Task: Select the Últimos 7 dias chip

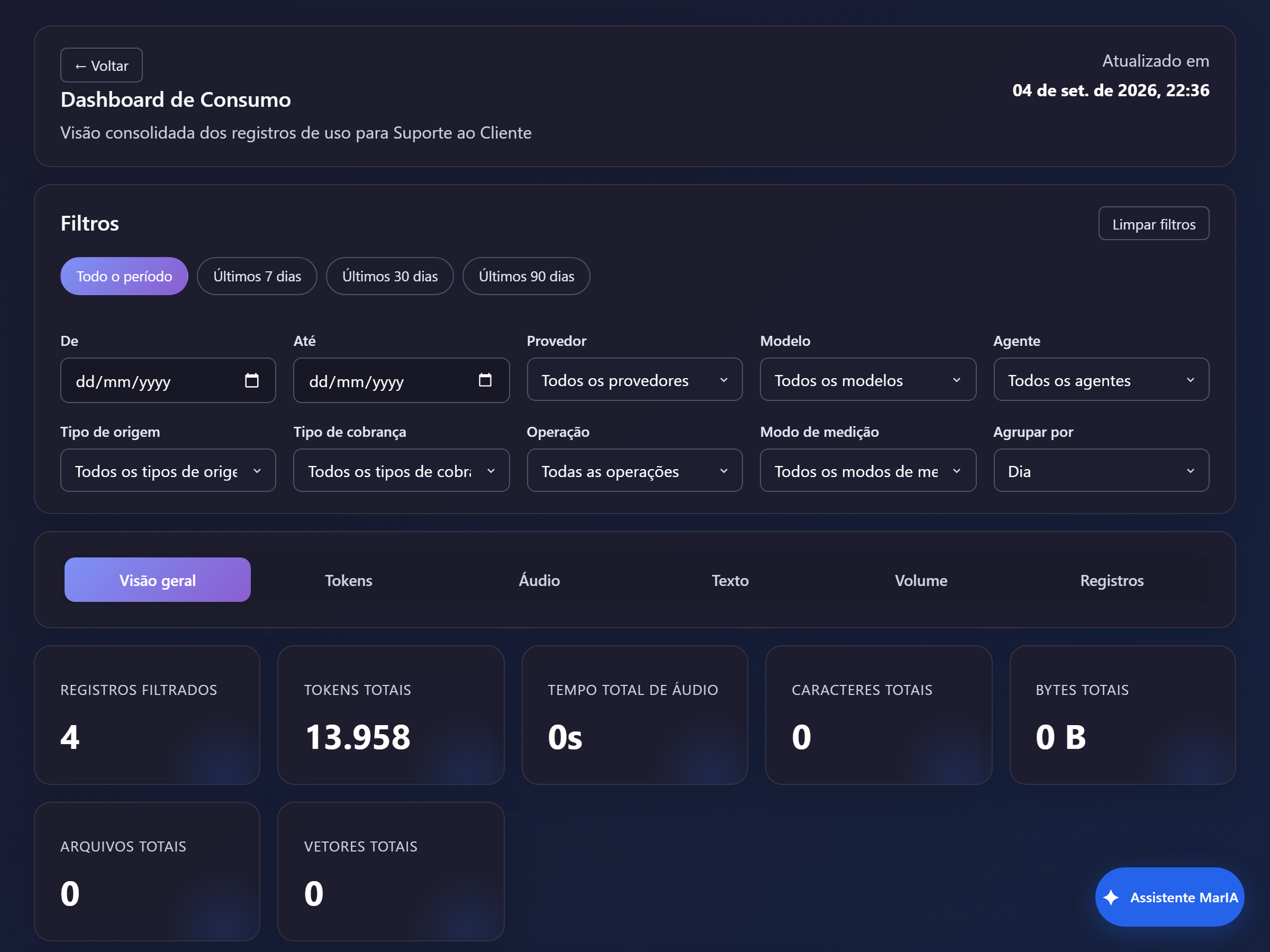Action: click(257, 276)
